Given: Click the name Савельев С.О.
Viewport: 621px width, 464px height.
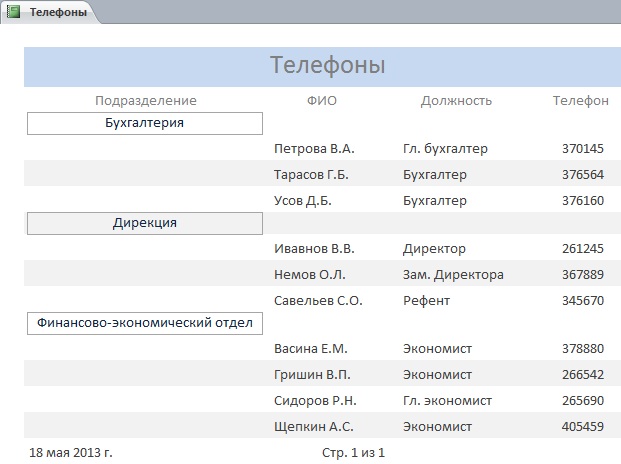Looking at the screenshot, I should pyautogui.click(x=318, y=300).
